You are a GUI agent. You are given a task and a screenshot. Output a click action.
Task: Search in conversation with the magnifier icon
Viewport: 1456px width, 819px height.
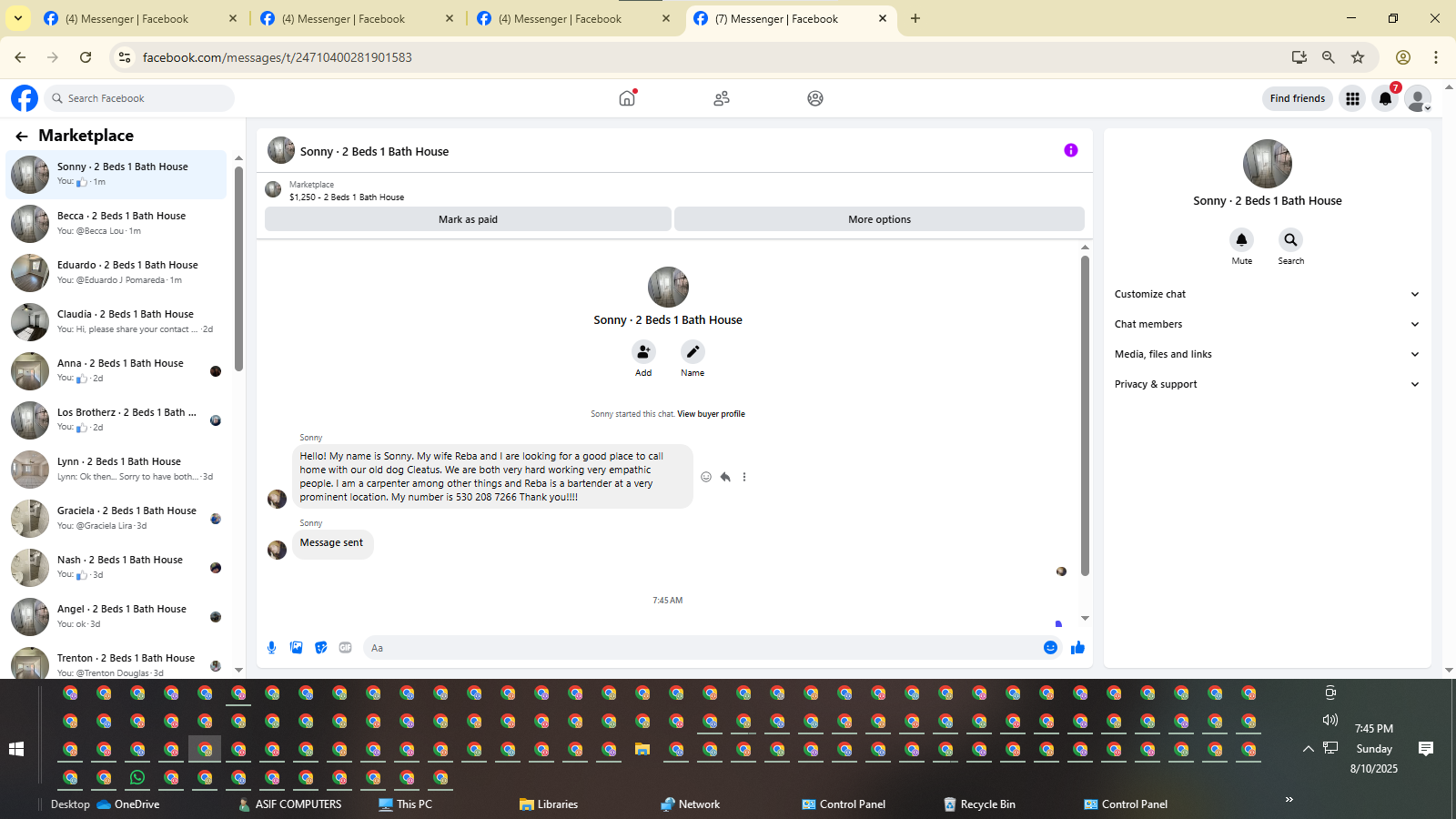tap(1290, 239)
